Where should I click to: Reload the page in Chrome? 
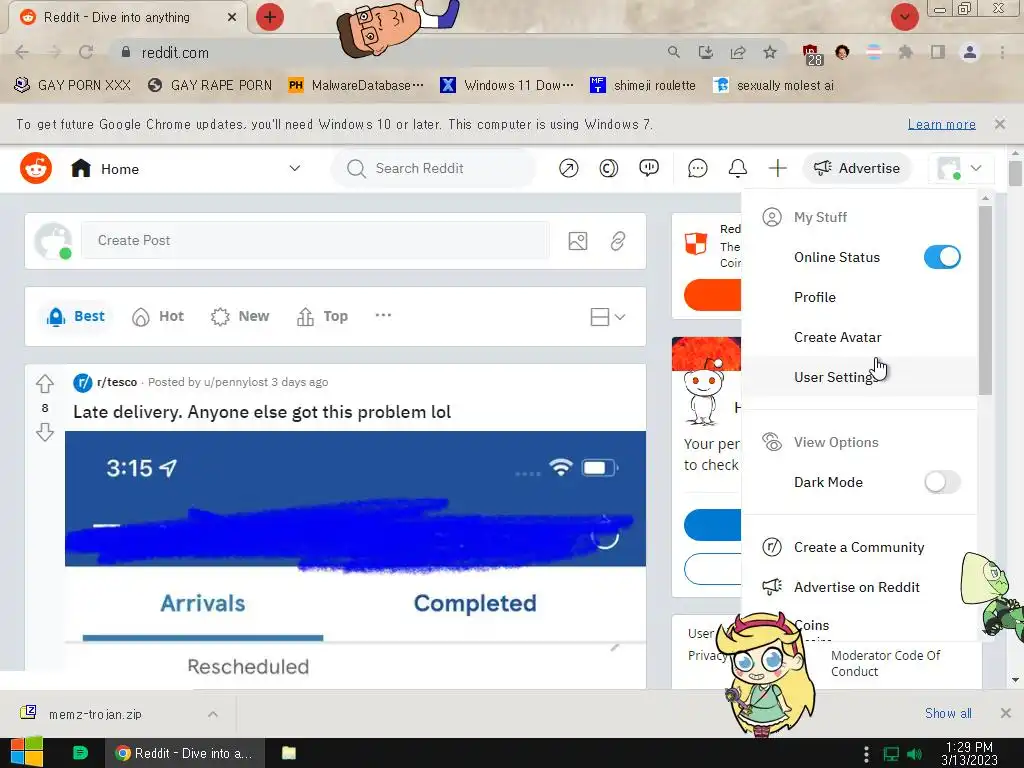86,52
